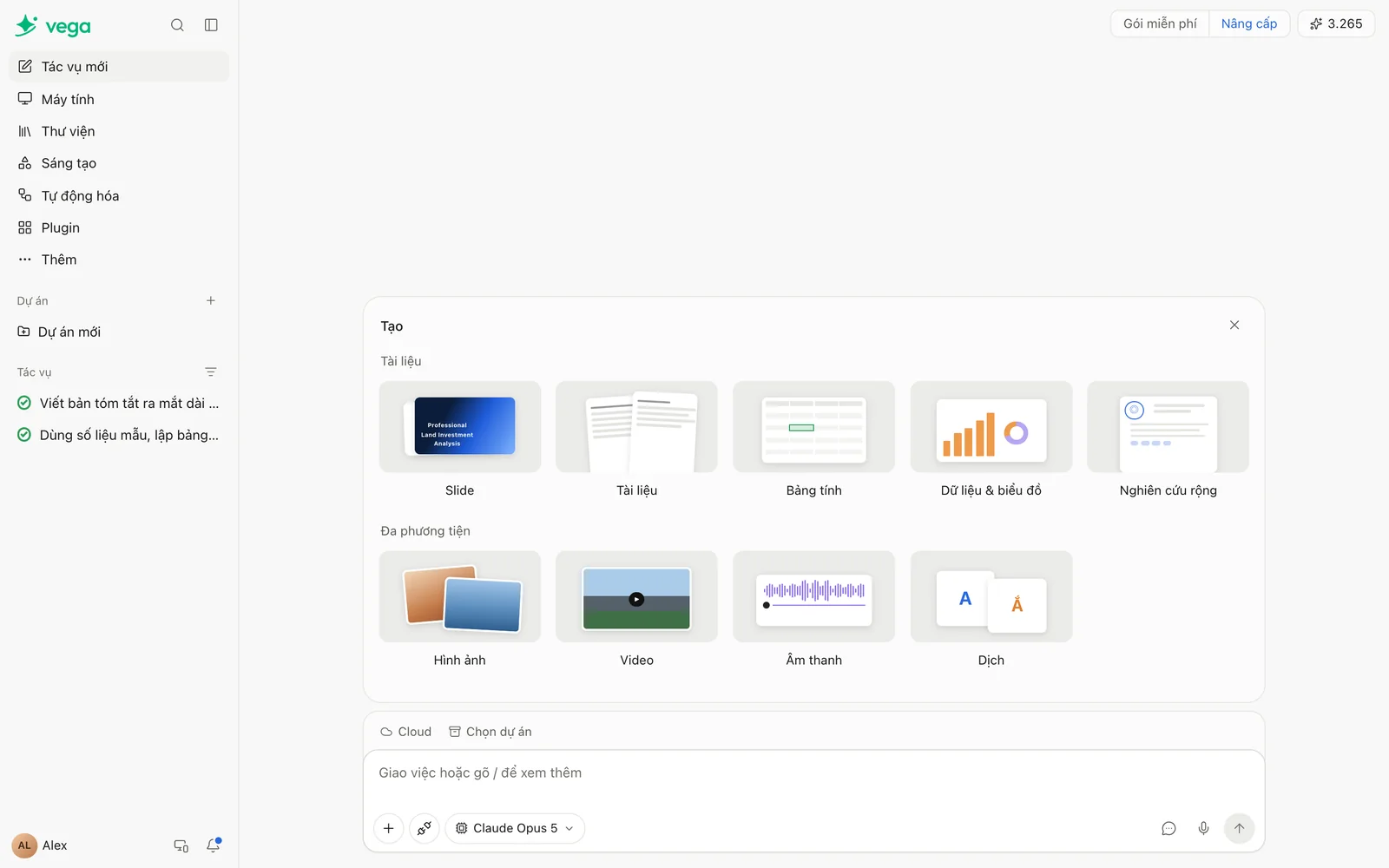The image size is (1389, 868).
Task: Send the message with the arrow button
Action: (1239, 828)
